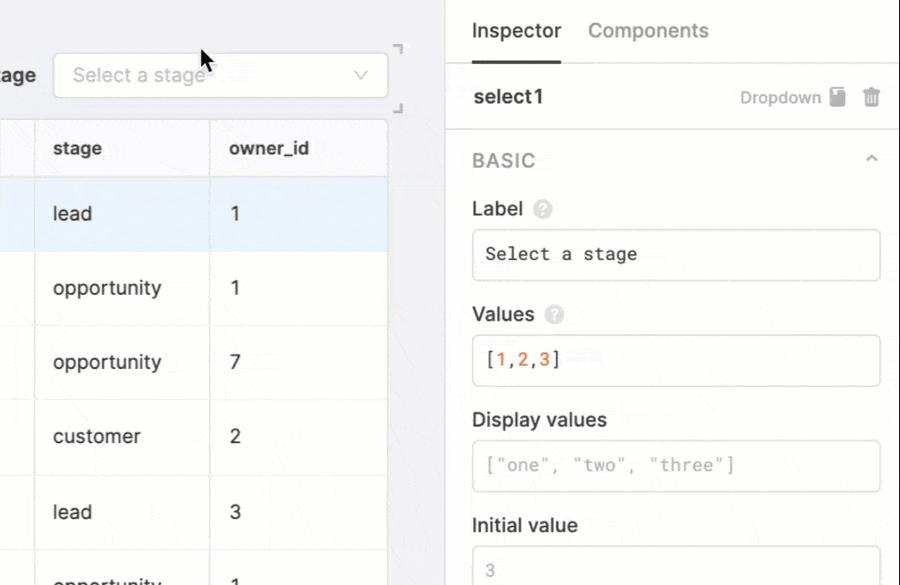
Task: Click the bottom-right resize handle of dropdown
Action: click(398, 108)
